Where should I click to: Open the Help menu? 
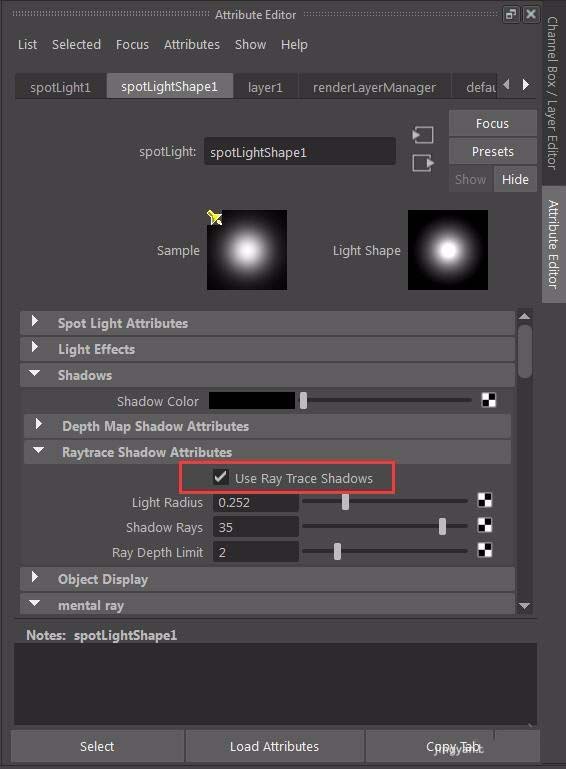click(x=294, y=45)
